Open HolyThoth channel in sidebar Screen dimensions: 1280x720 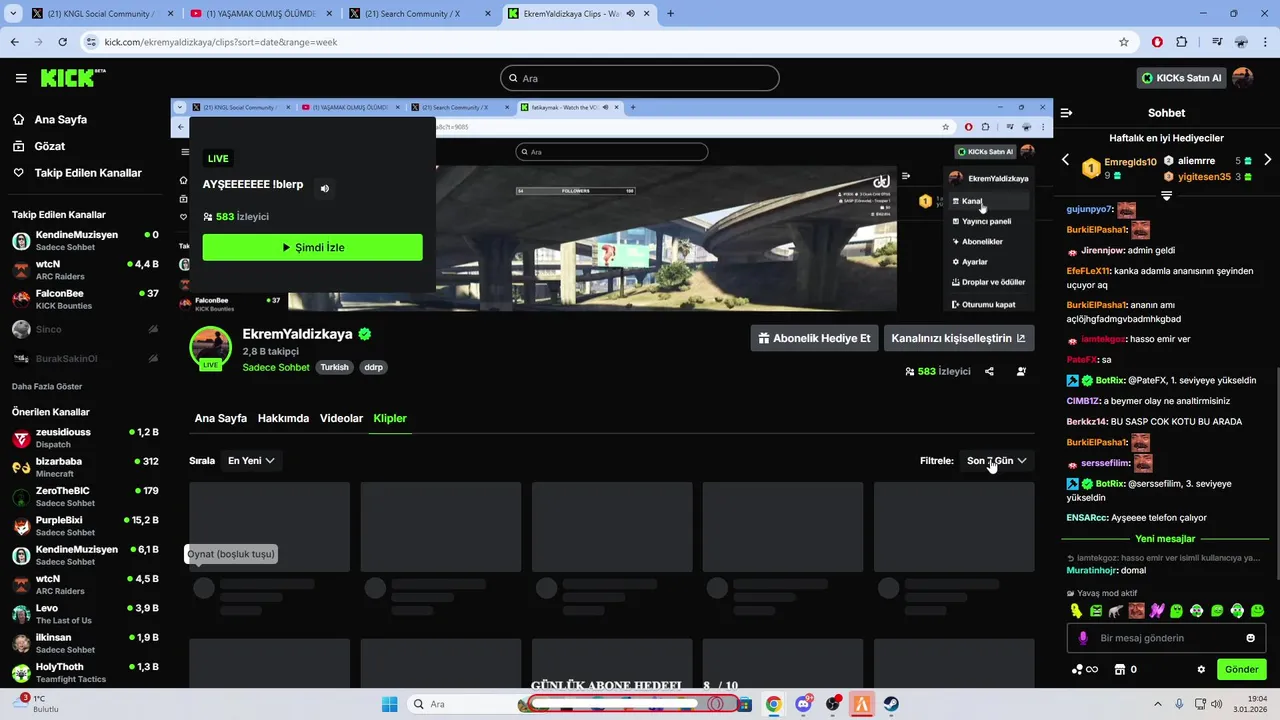coord(85,673)
